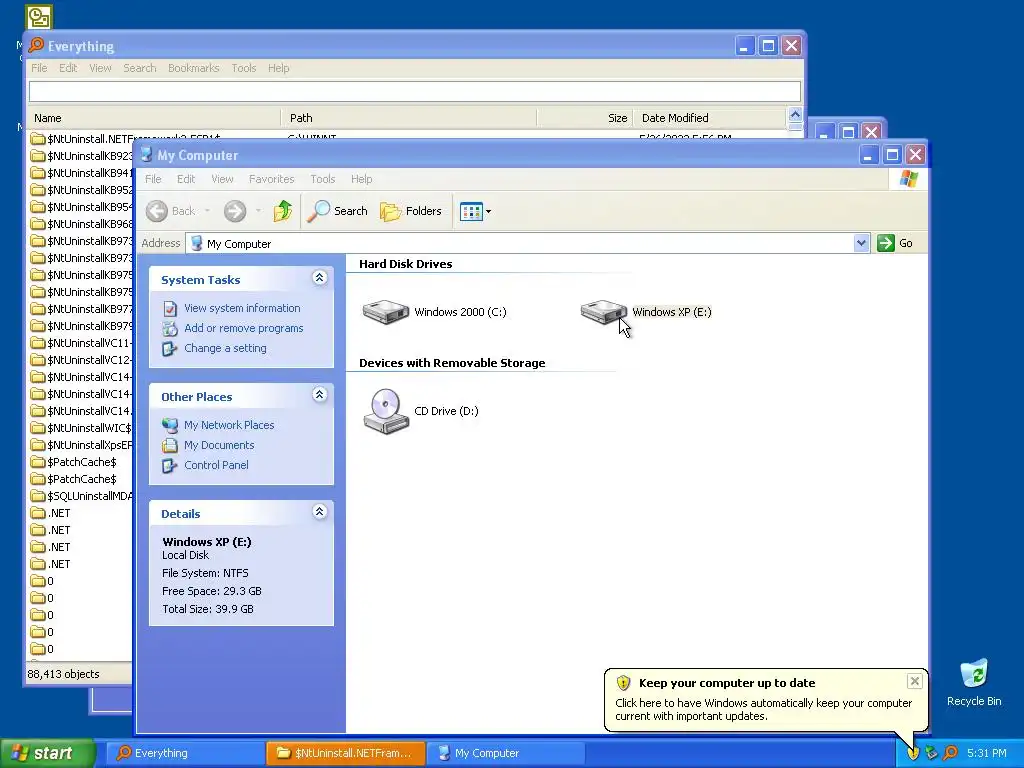
Task: Open the Views dropdown button
Action: click(475, 211)
